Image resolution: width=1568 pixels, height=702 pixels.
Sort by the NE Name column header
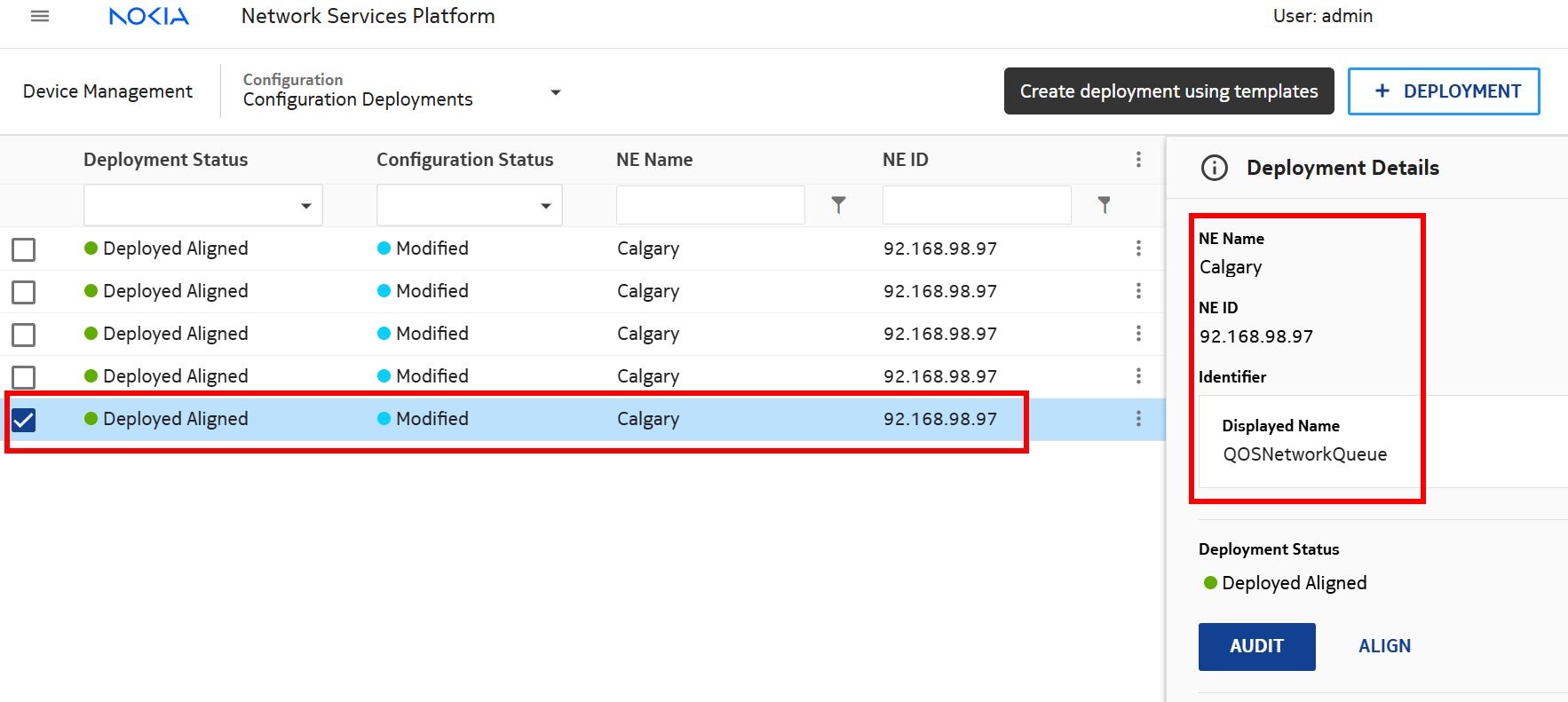[x=654, y=160]
